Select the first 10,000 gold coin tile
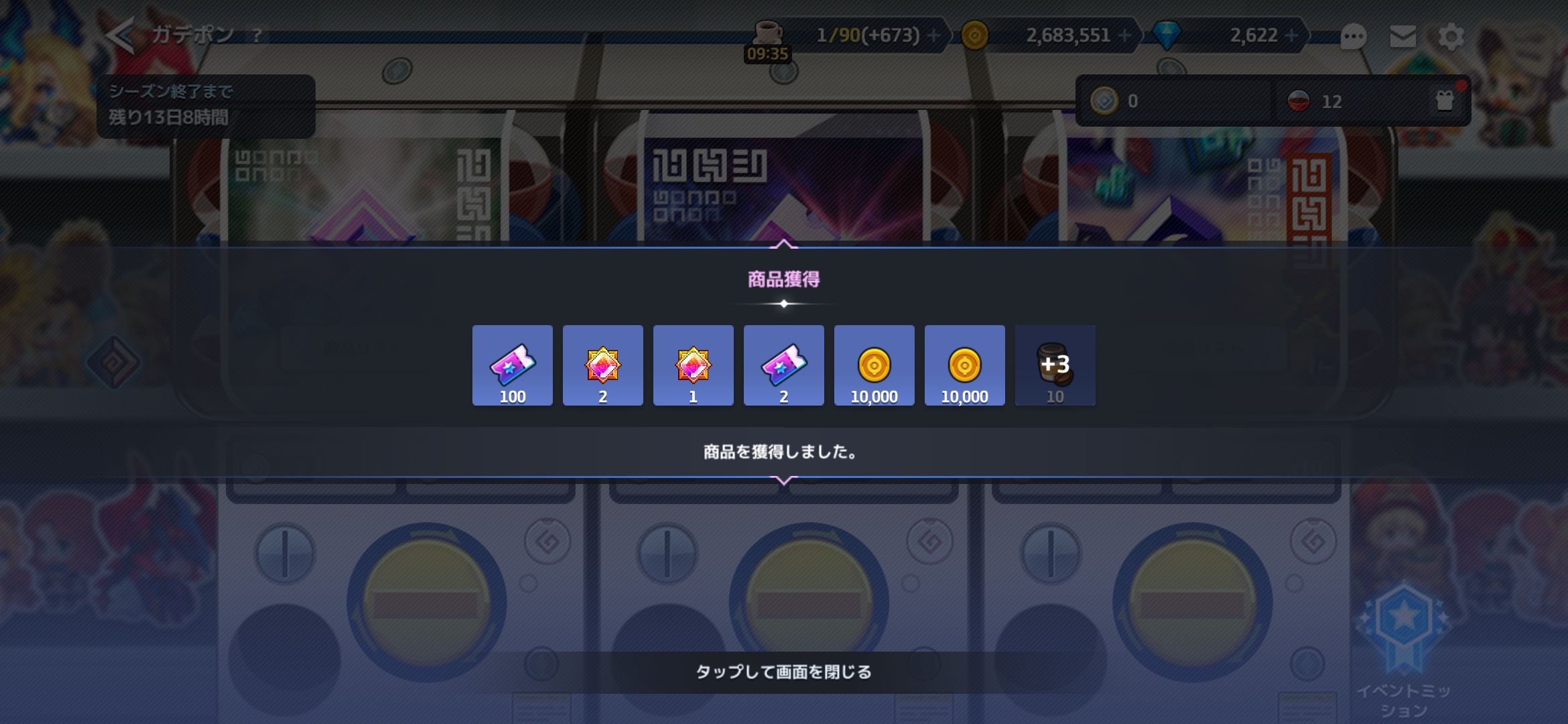 tap(874, 365)
